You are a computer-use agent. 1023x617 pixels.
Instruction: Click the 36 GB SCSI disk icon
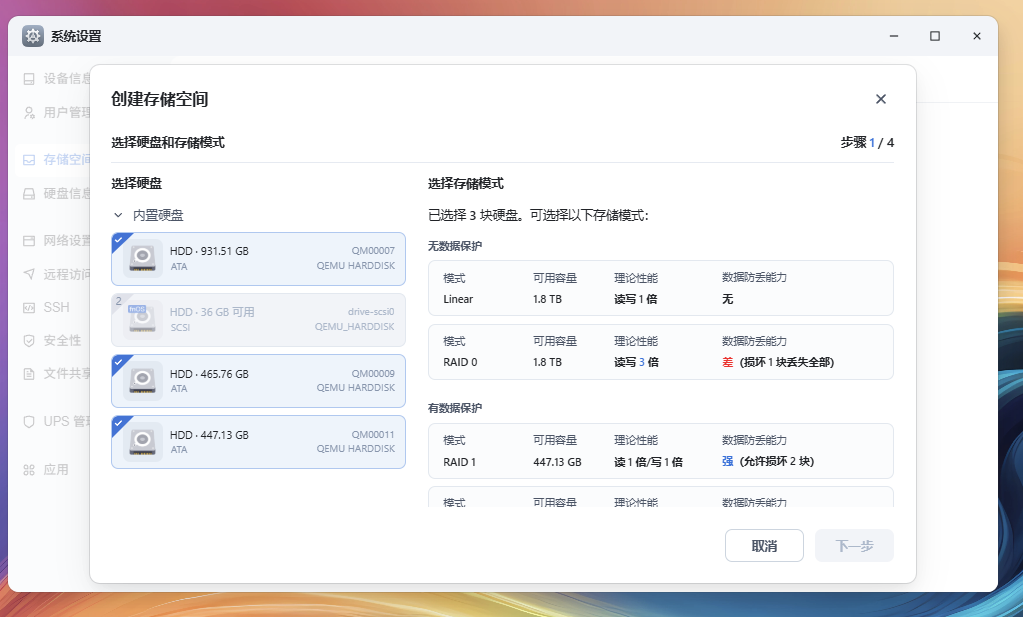[143, 319]
